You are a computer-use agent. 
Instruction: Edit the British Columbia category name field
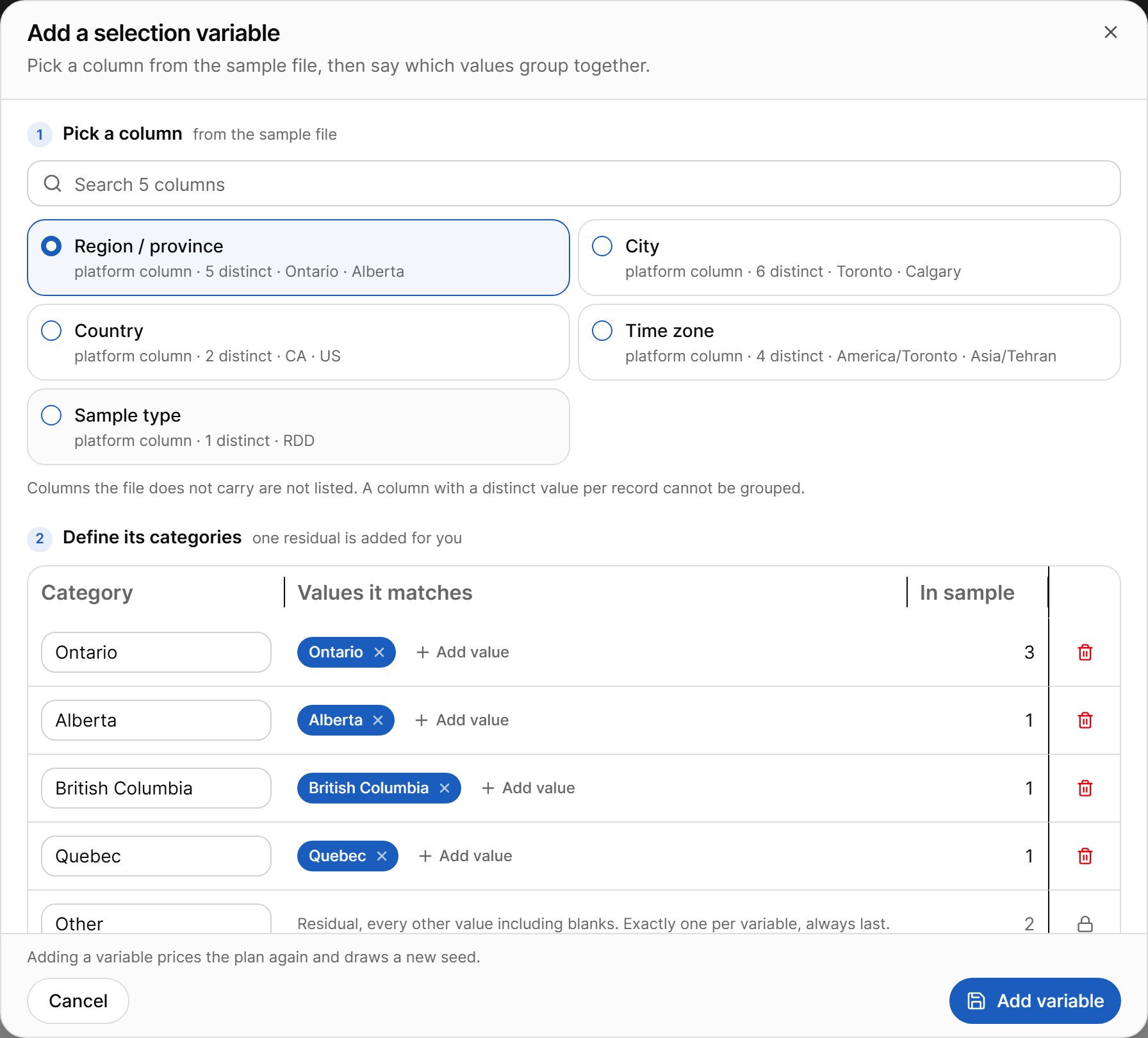pyautogui.click(x=156, y=788)
